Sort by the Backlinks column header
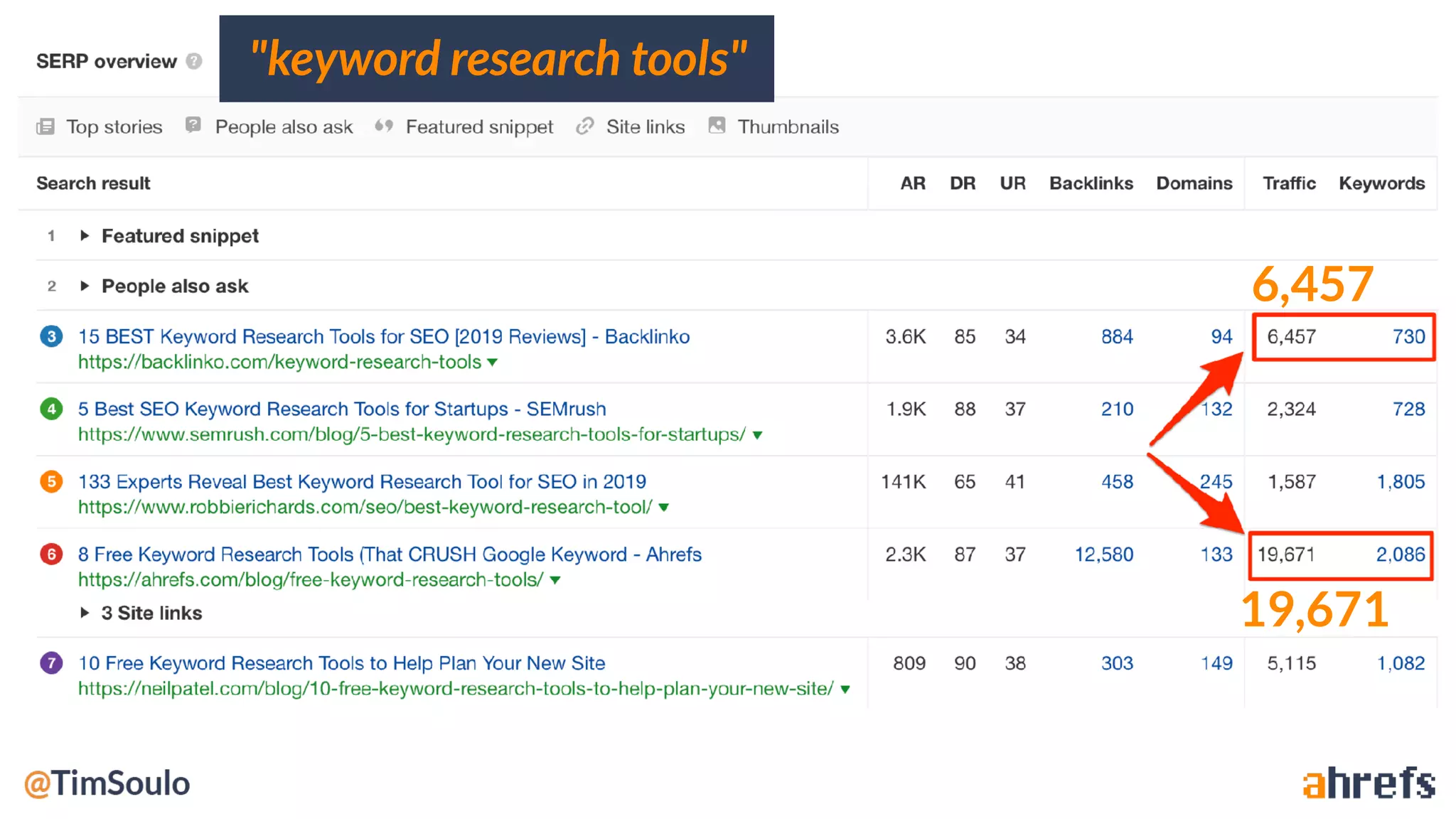 coord(1091,183)
